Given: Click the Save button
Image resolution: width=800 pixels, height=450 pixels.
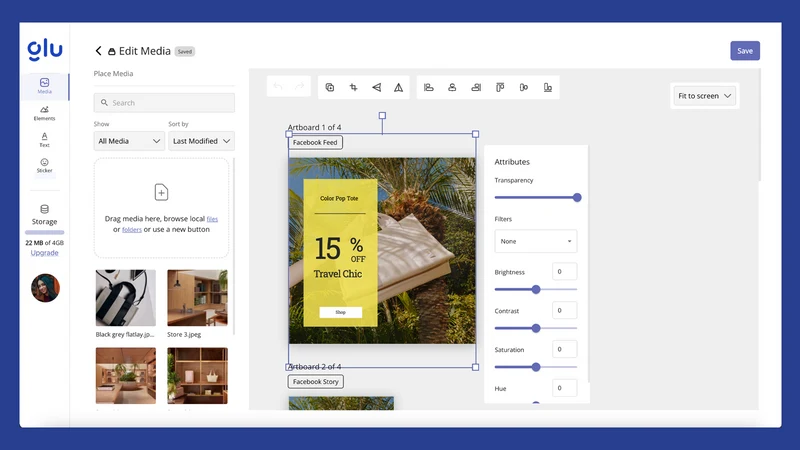Looking at the screenshot, I should click(745, 51).
